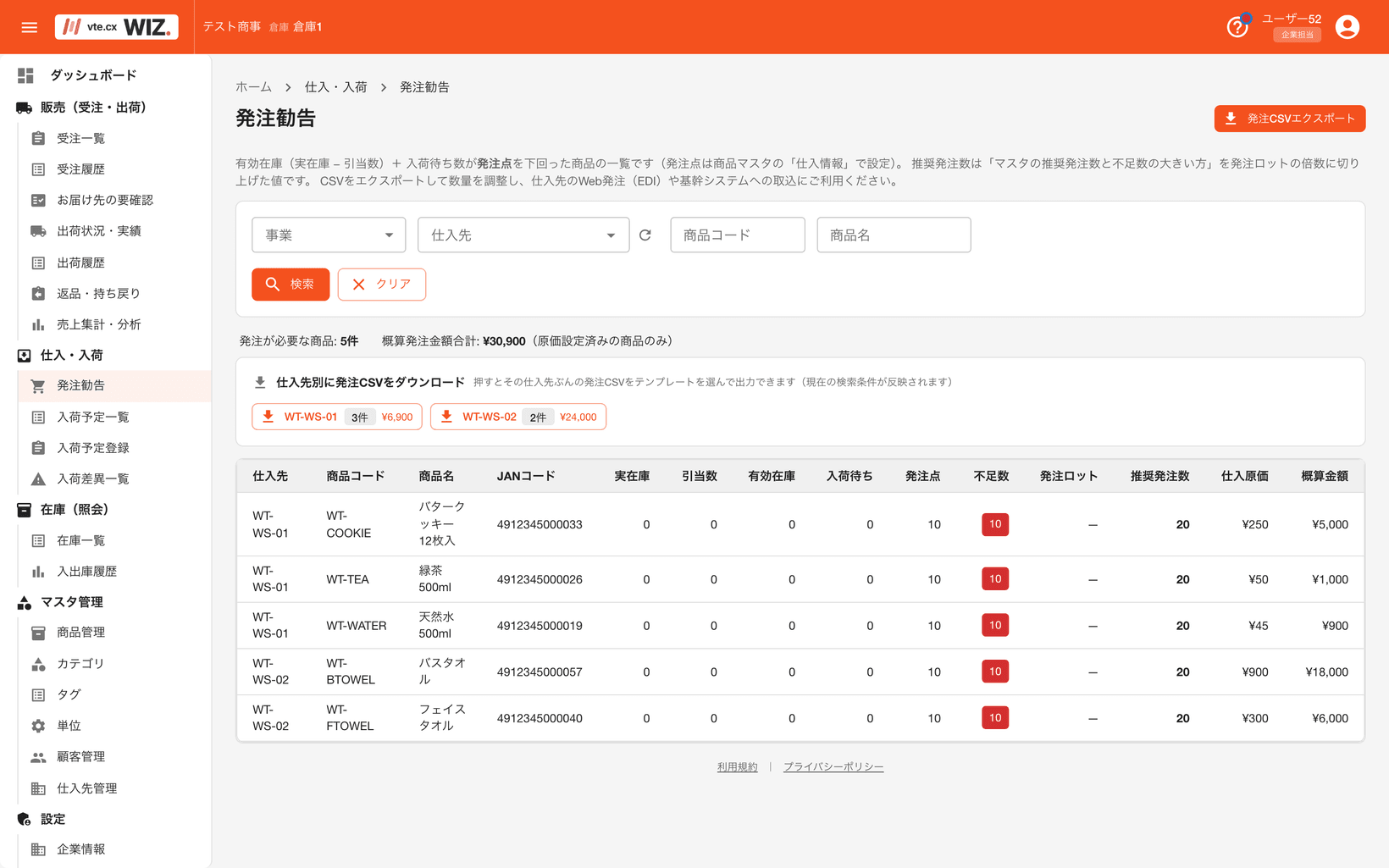Click the warning triangle icon for 入荷差異一覧
The width and height of the screenshot is (1389, 868).
(38, 479)
